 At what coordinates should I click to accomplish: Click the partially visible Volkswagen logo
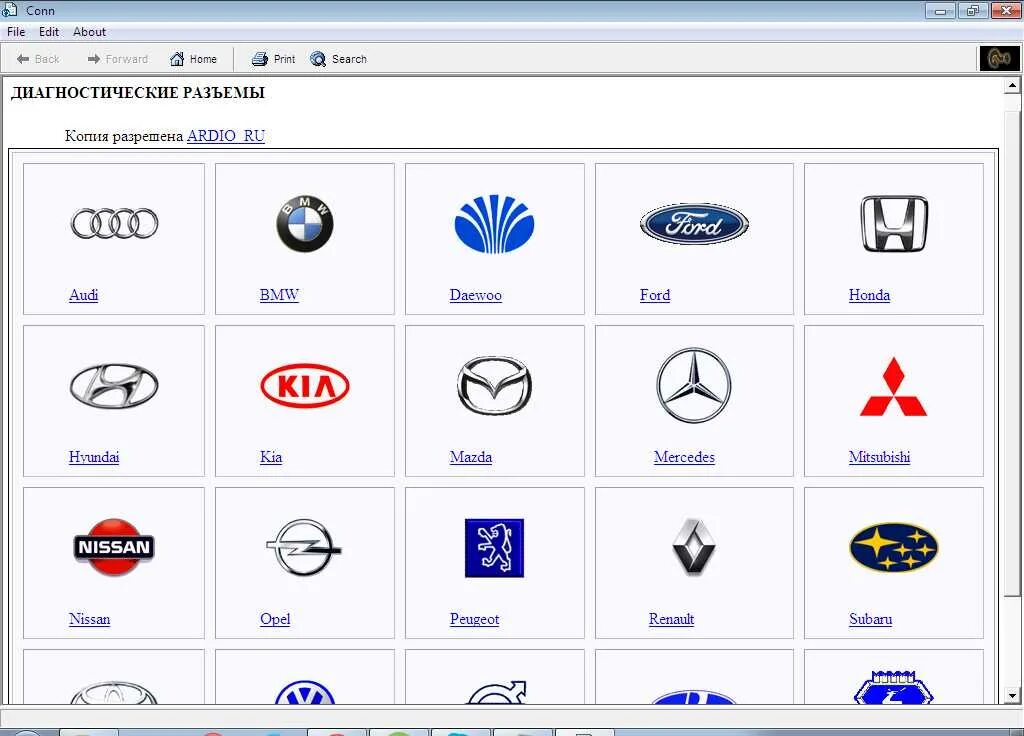coord(304,692)
